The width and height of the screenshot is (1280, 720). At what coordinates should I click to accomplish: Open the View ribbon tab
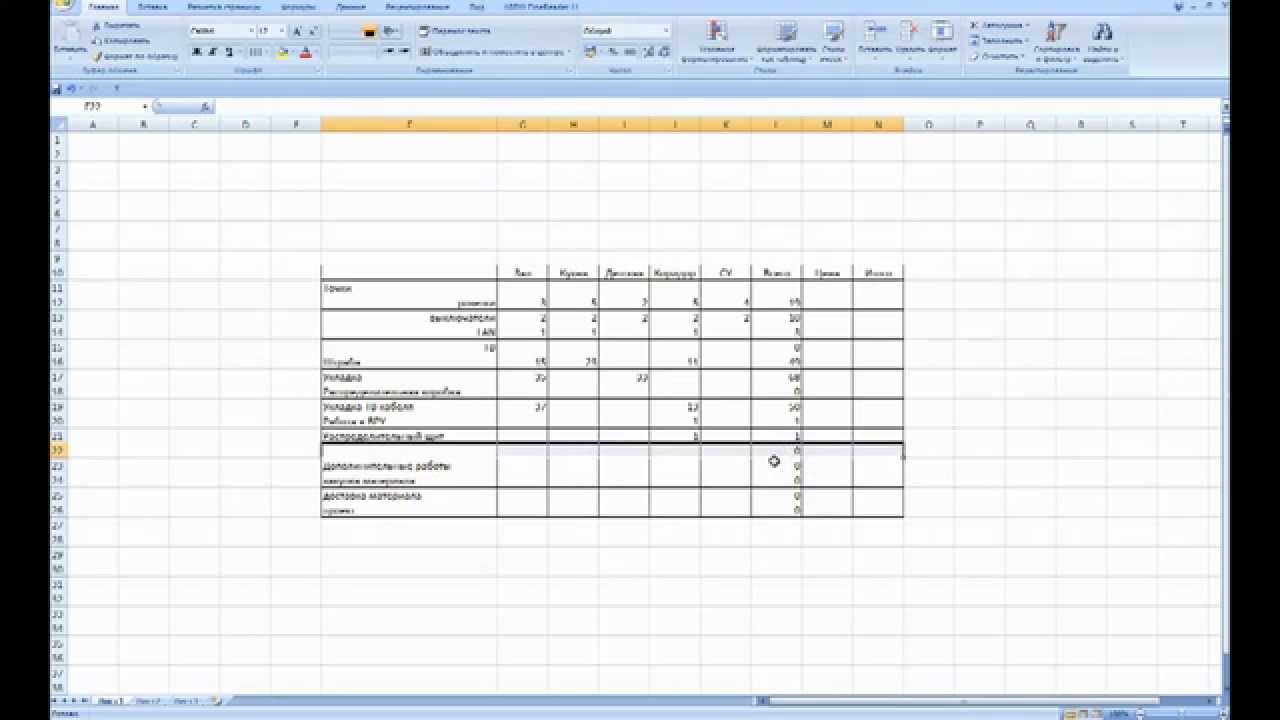(x=477, y=6)
